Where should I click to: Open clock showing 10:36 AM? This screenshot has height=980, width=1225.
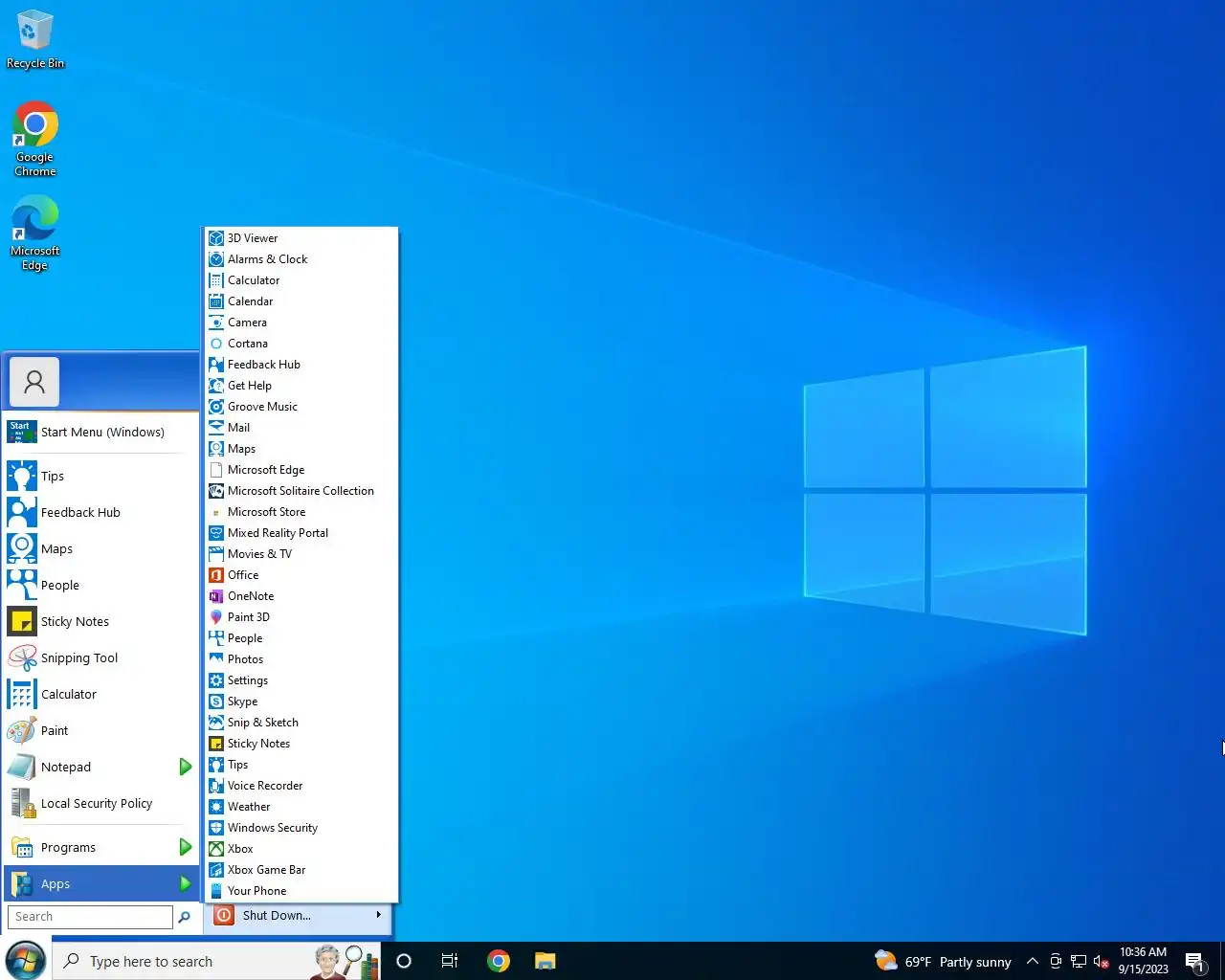click(1144, 961)
